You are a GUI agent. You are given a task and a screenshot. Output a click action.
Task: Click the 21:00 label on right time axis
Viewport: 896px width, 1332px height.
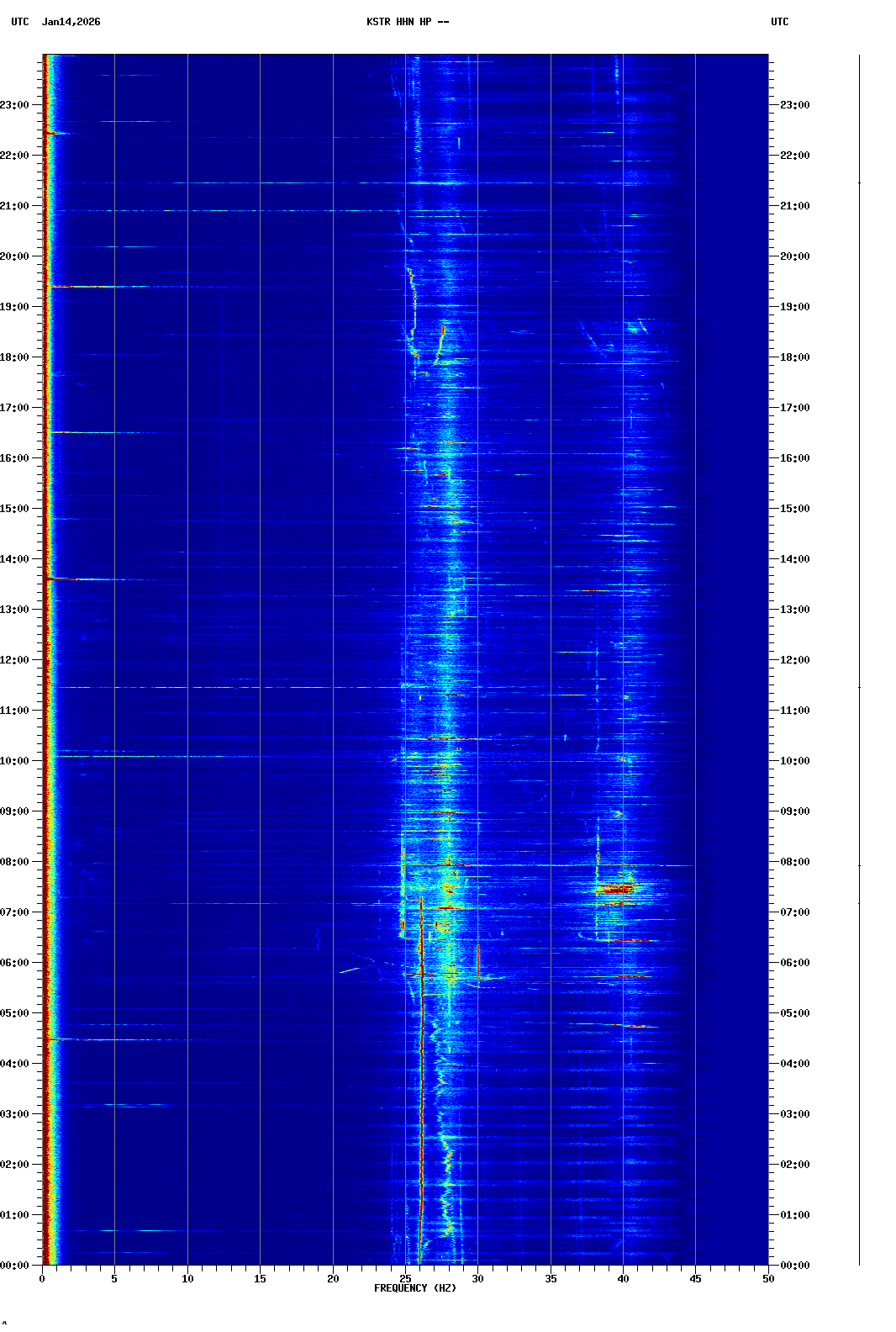click(794, 206)
